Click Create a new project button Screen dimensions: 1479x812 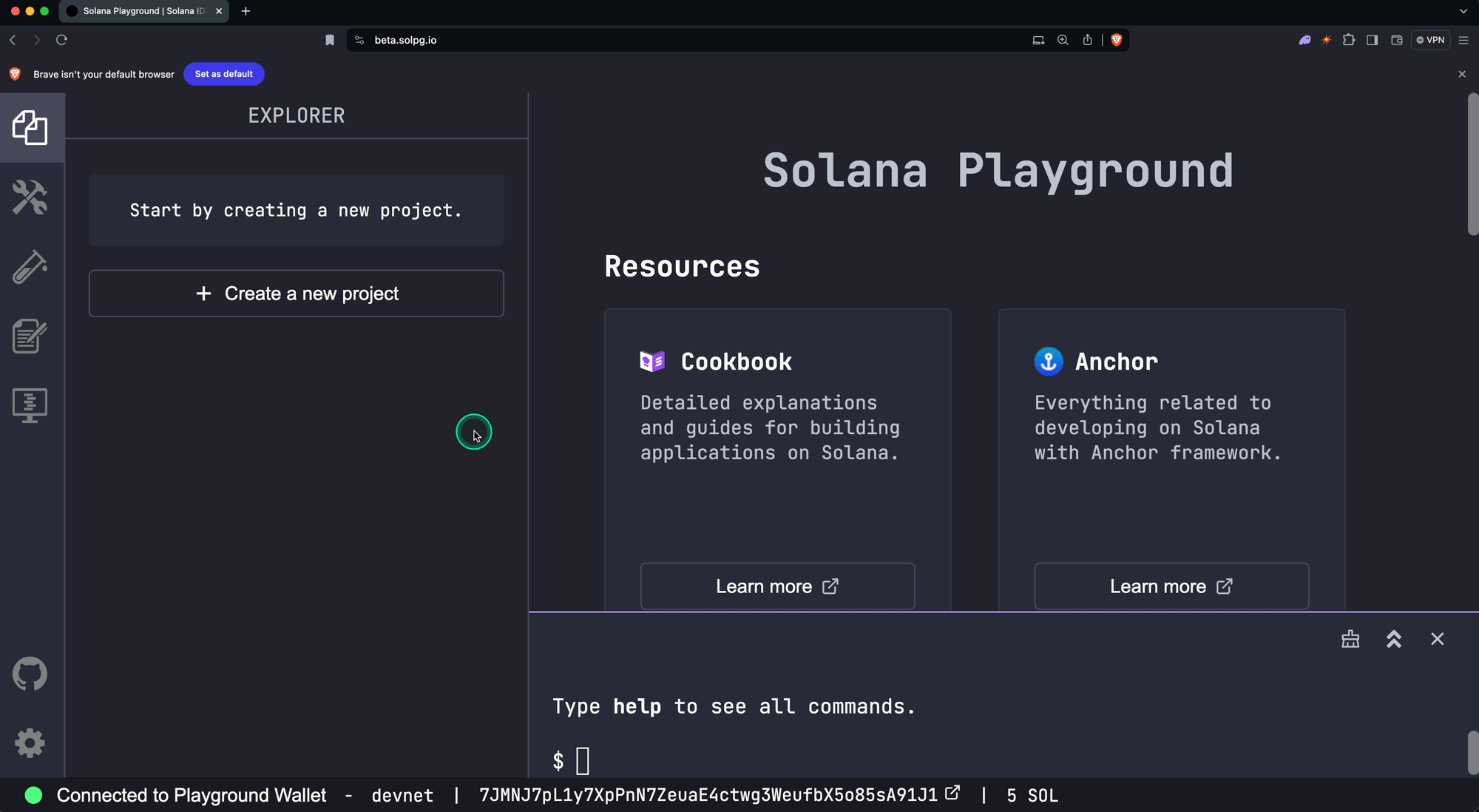297,294
